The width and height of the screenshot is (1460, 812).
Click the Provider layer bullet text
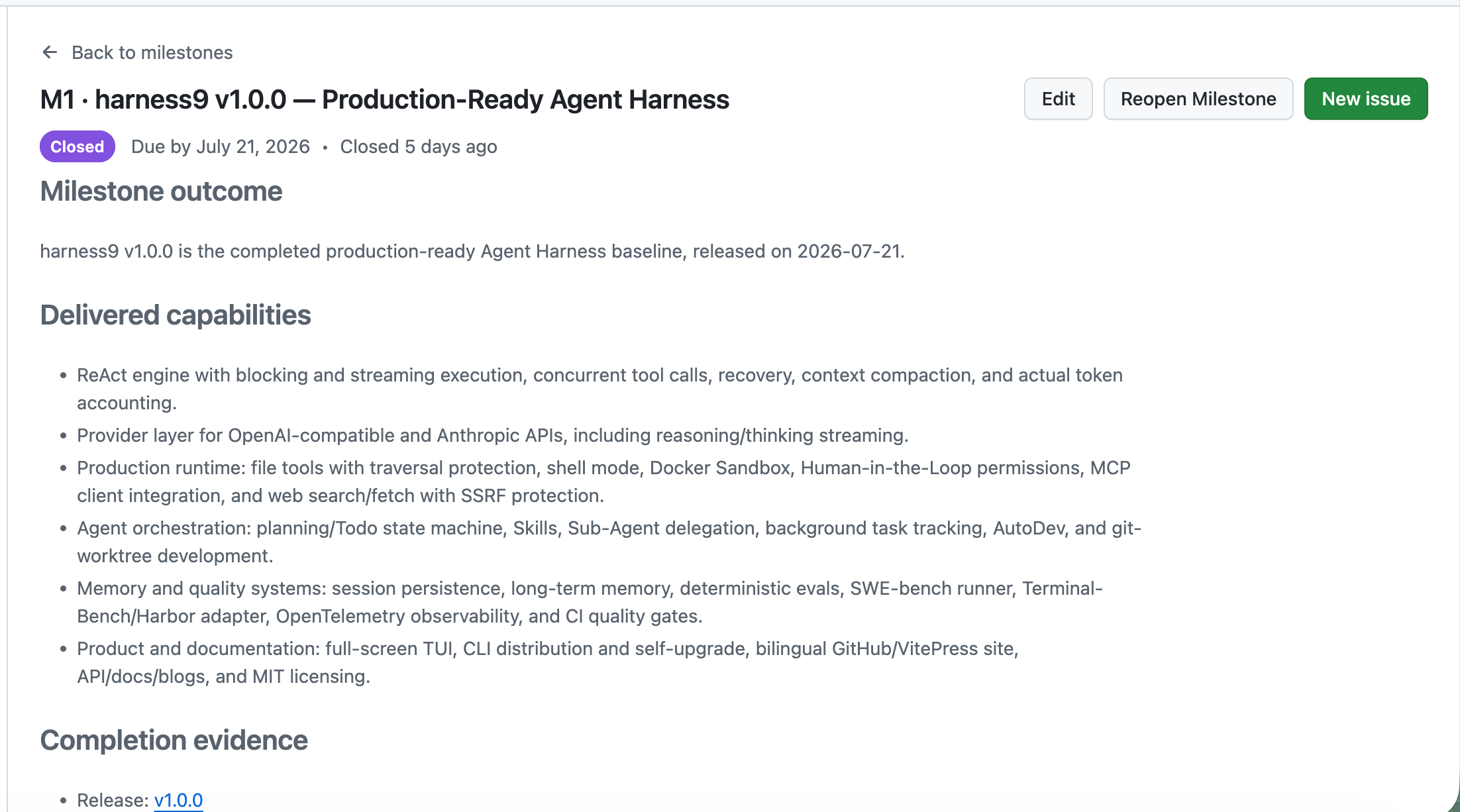(492, 435)
